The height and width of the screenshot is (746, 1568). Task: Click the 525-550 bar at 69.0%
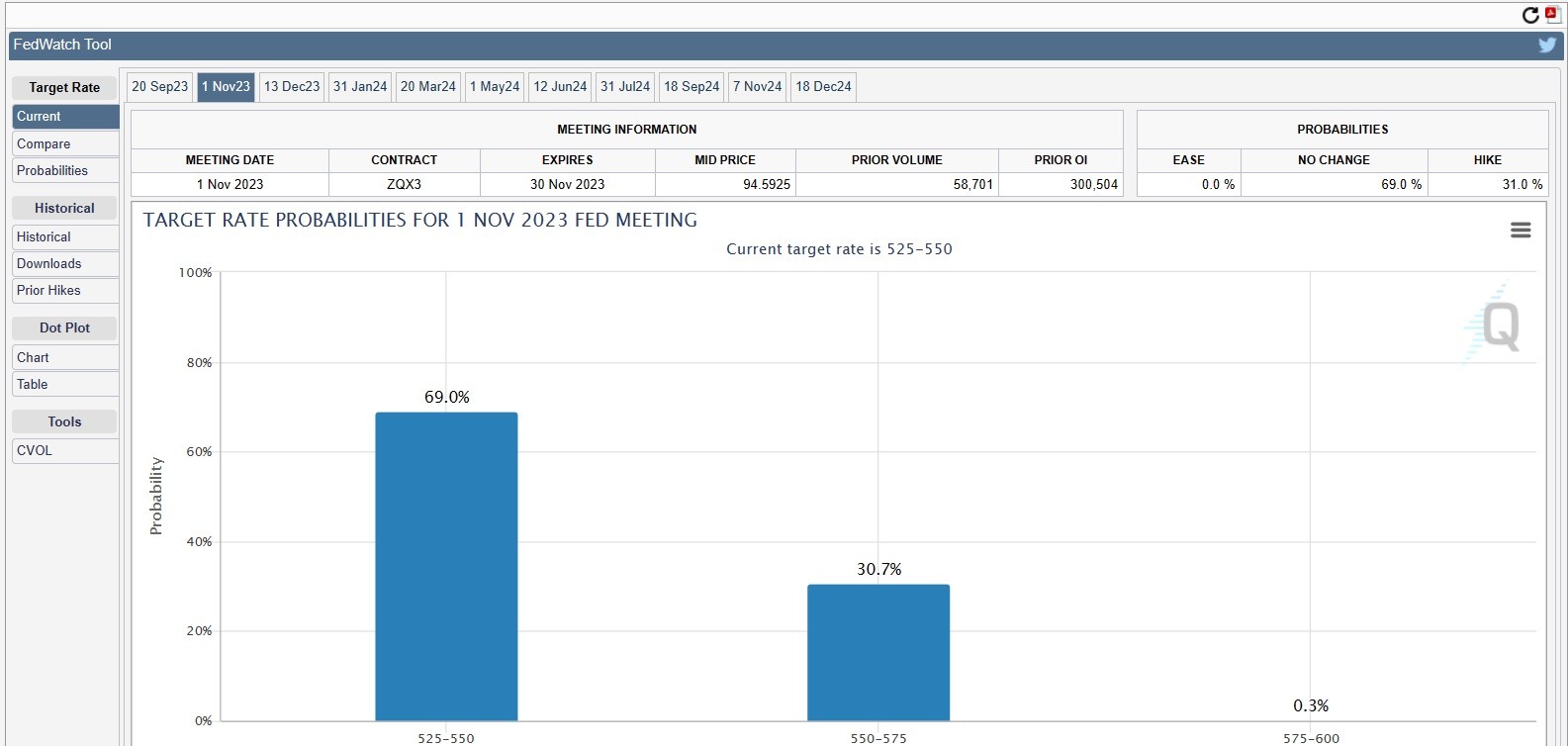(446, 566)
